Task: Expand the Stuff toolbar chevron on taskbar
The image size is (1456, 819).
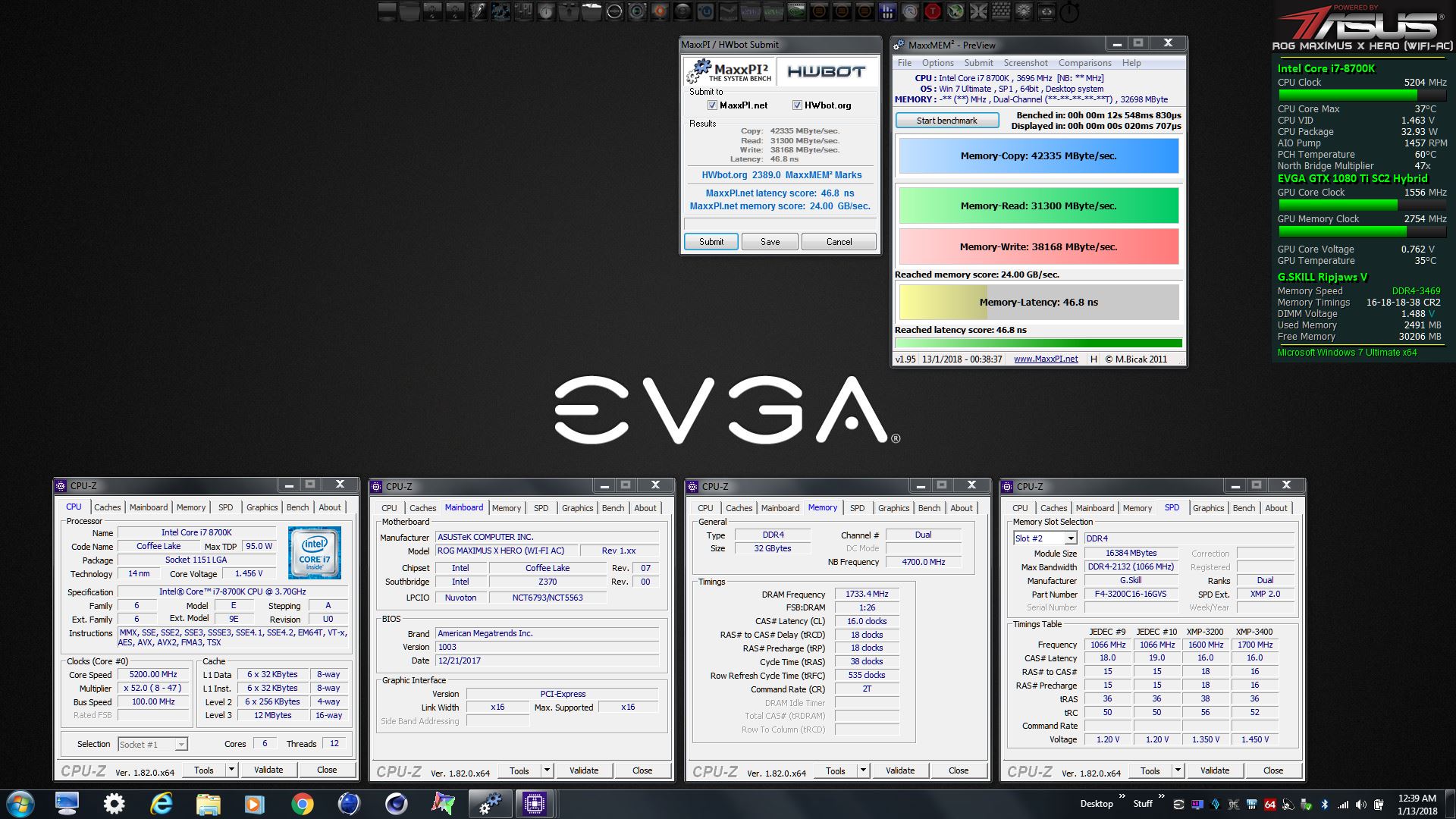Action: click(x=1161, y=797)
